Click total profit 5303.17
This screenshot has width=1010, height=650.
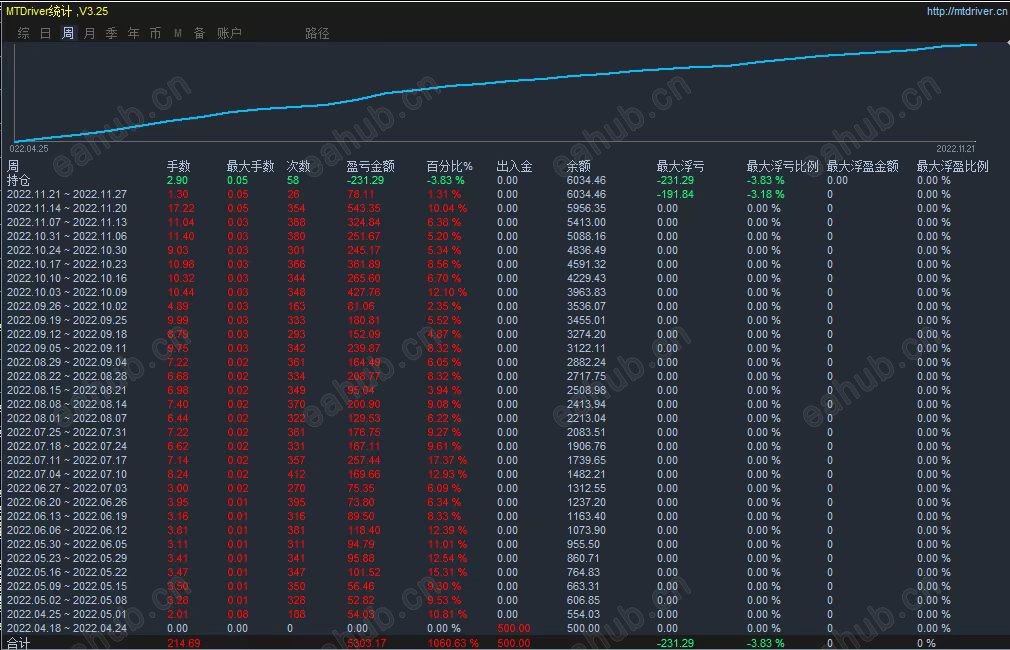[367, 643]
